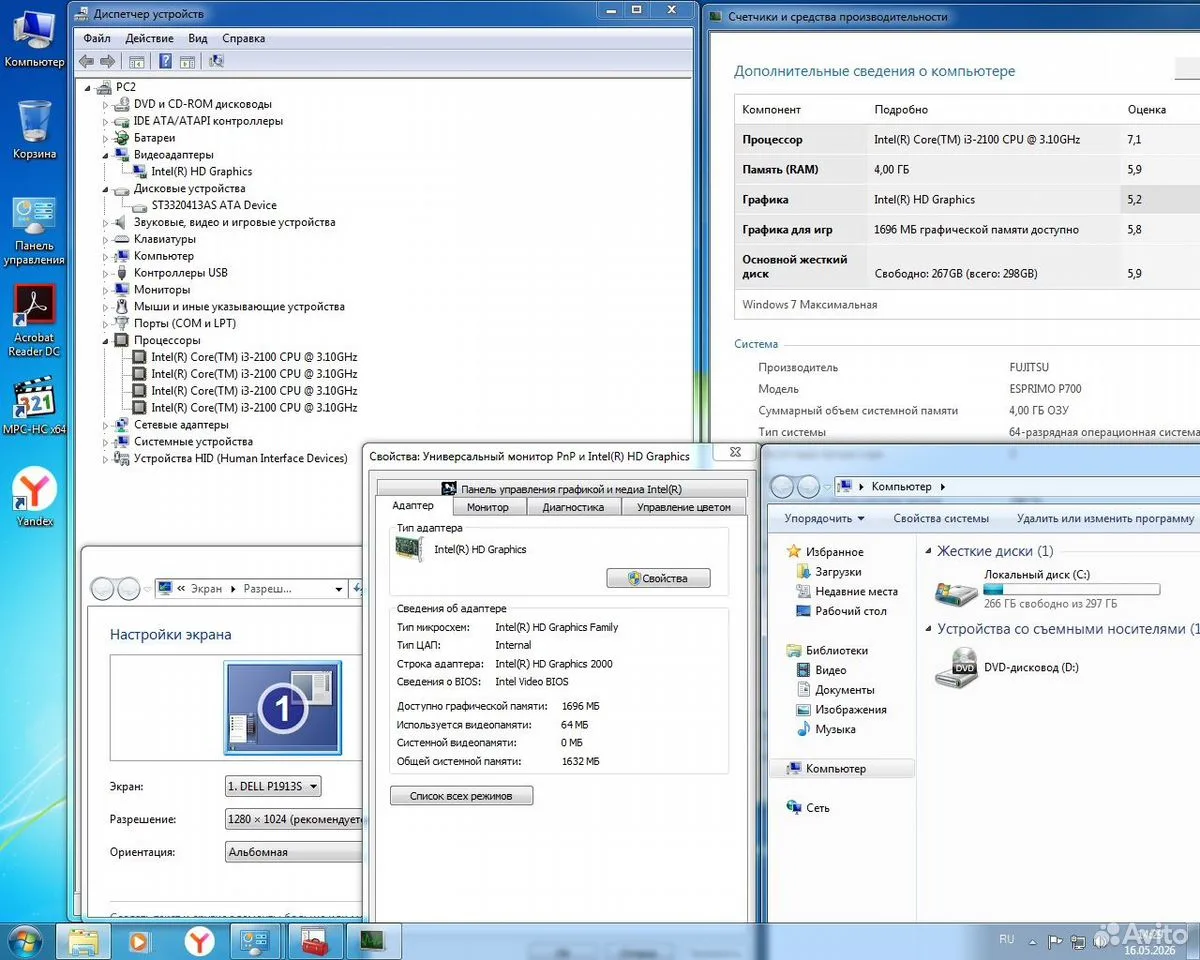Screen dimensions: 1200x960
Task: Click the C: drive free space bar
Action: pyautogui.click(x=1072, y=590)
